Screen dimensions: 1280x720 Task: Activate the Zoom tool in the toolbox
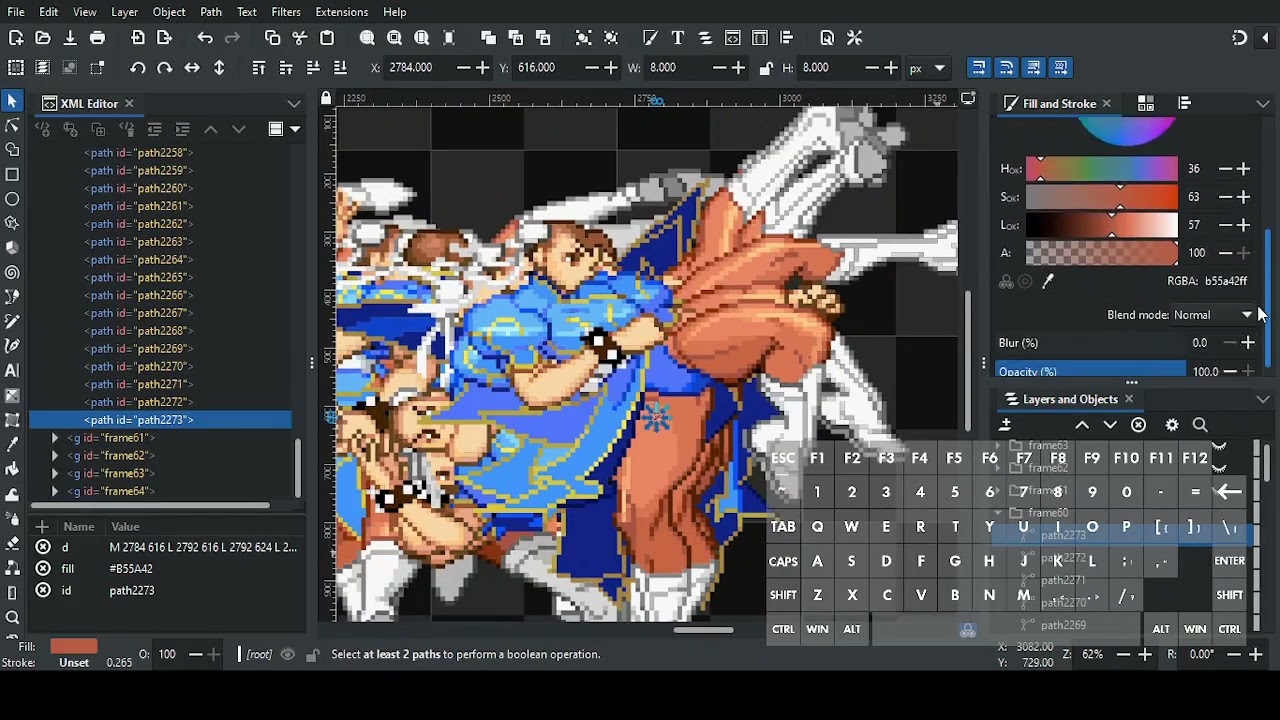click(x=12, y=617)
